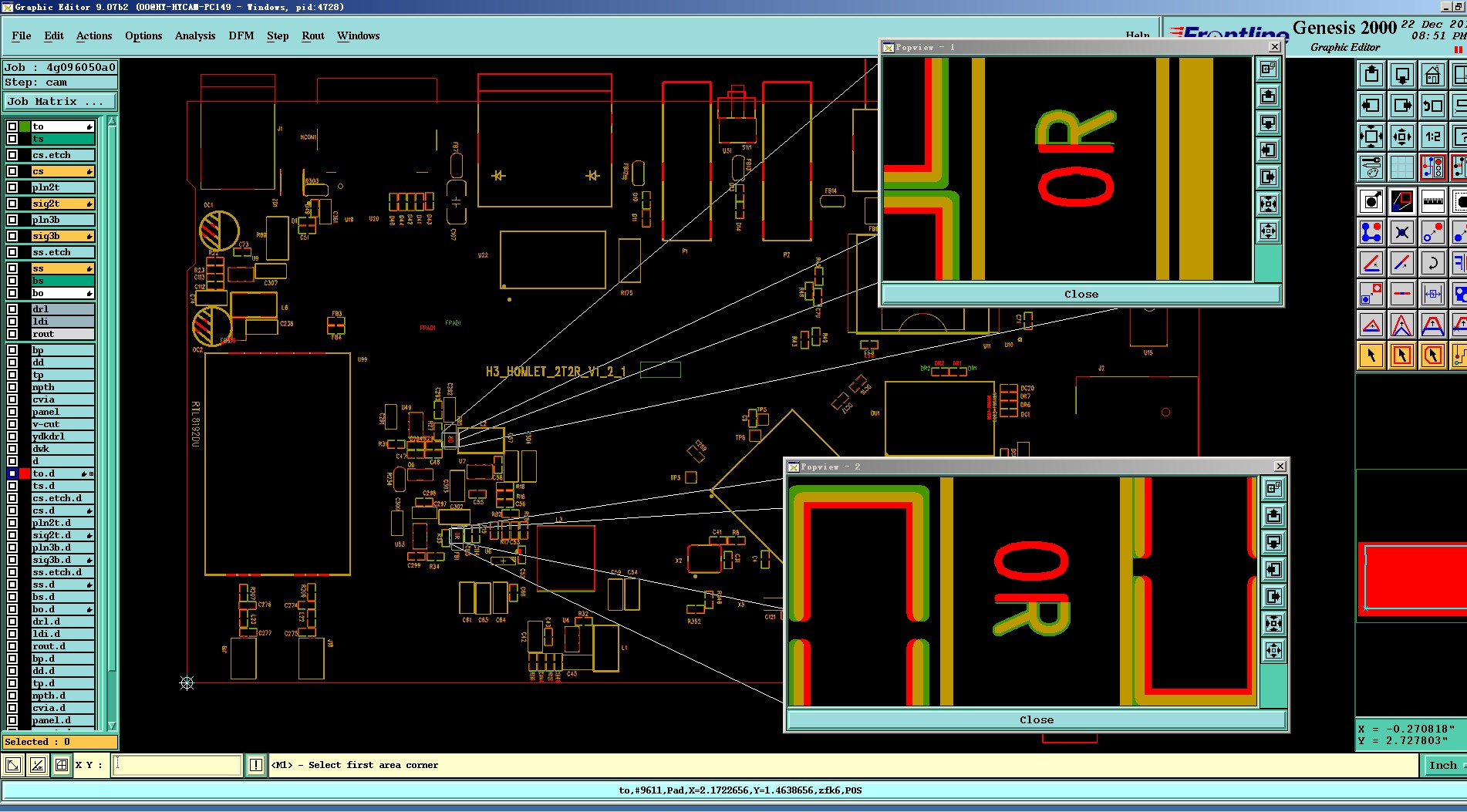
Task: Open the Windows menu
Action: pos(358,35)
